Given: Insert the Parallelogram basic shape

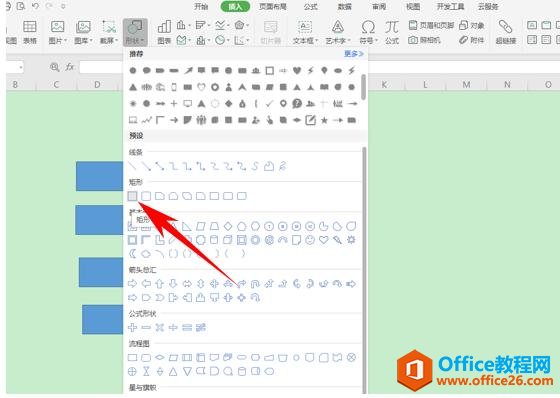Looking at the screenshot, I should pyautogui.click(x=200, y=226).
